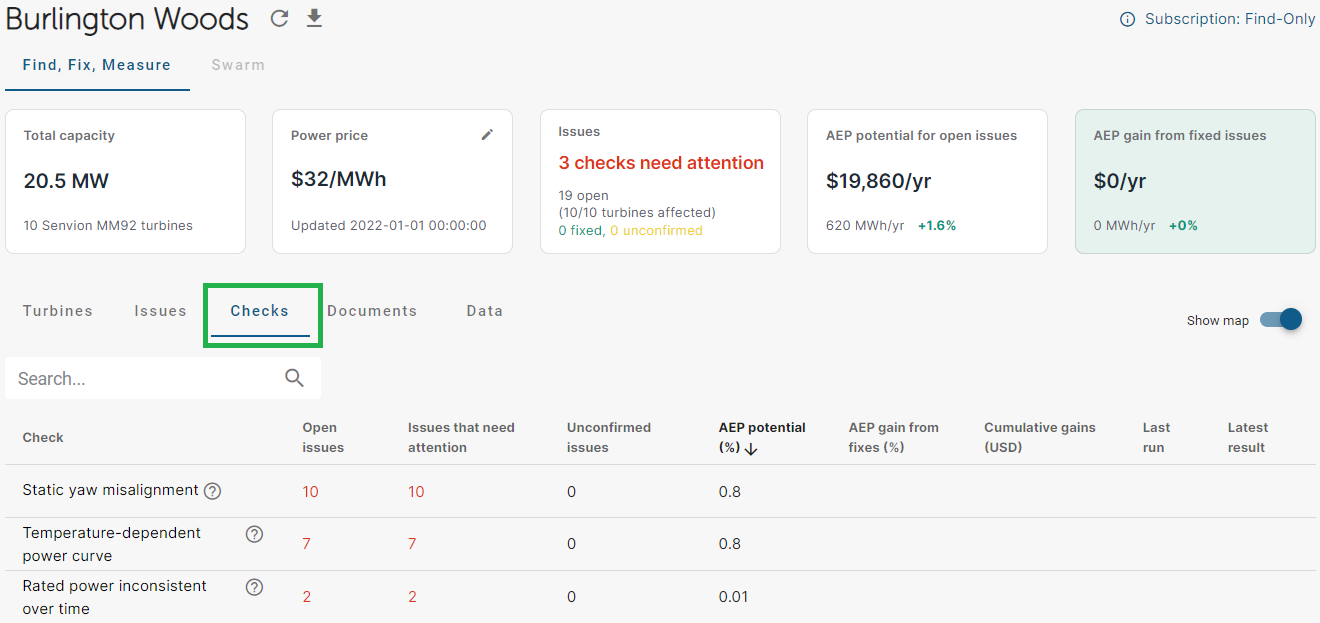Screen dimensions: 1320x623
Task: Sort by AEP gain from fixes (%) column
Action: [894, 437]
